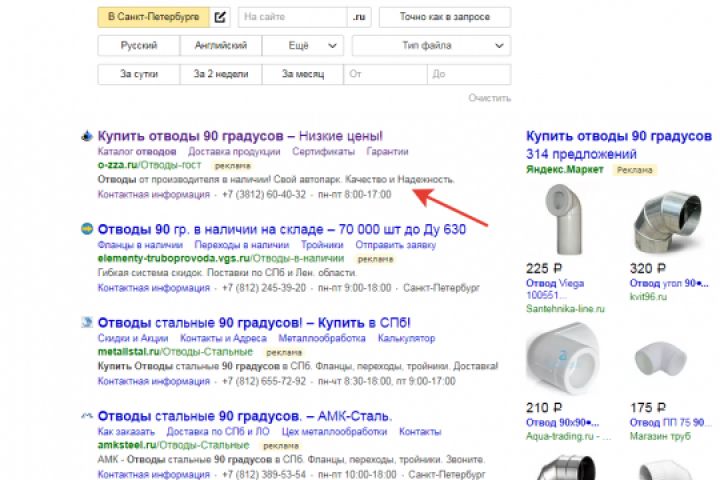Open Контактная информация for +7 (812) 655-72-92
The height and width of the screenshot is (480, 720).
pyautogui.click(x=153, y=381)
